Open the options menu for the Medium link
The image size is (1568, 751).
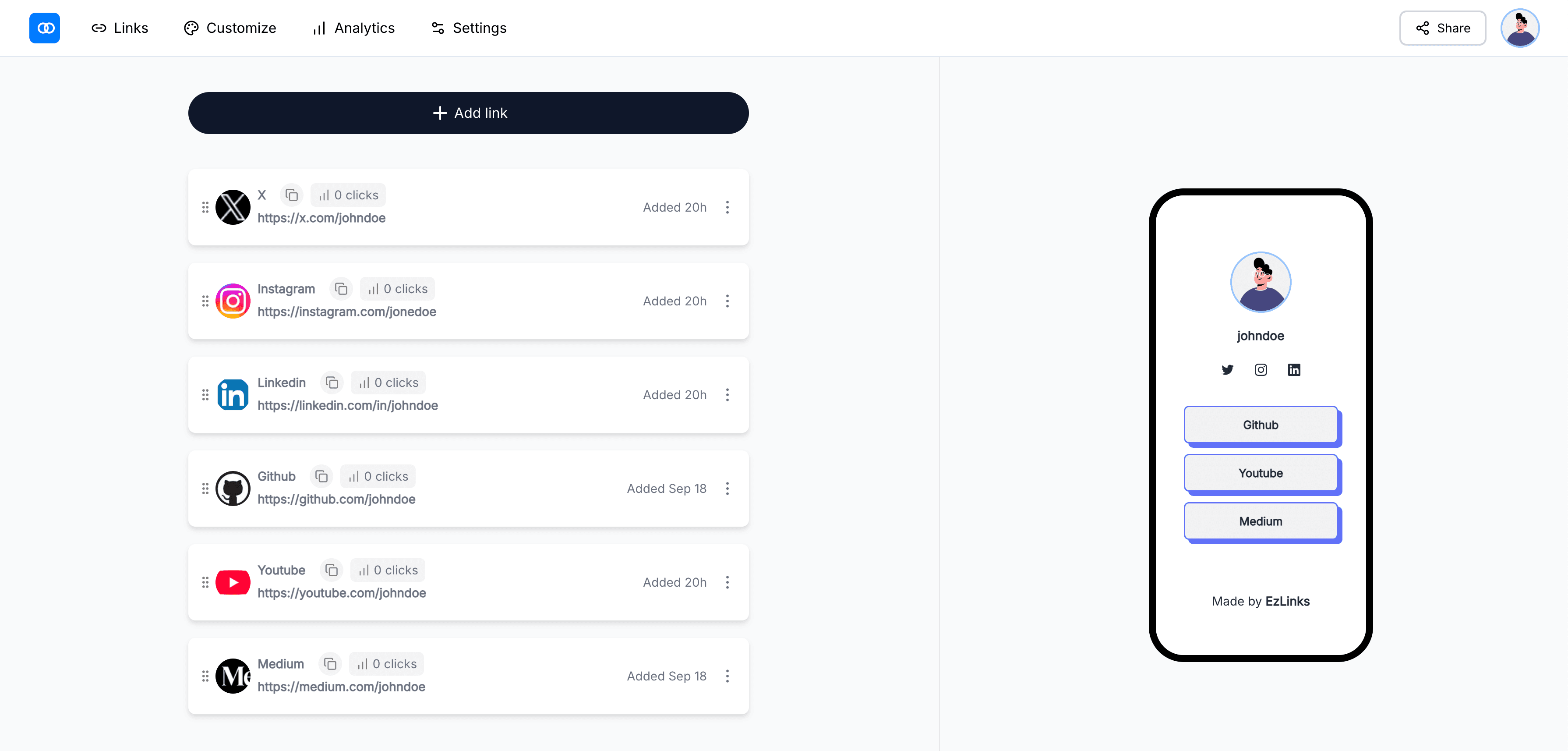727,676
